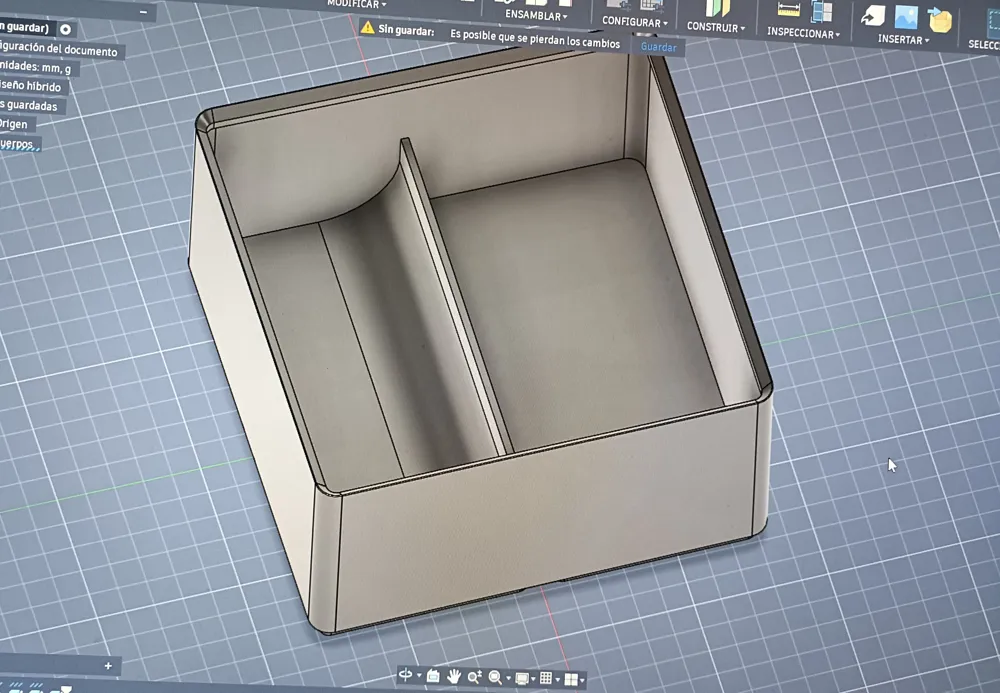
Task: Click the Zoom Window magnifier icon
Action: (496, 678)
